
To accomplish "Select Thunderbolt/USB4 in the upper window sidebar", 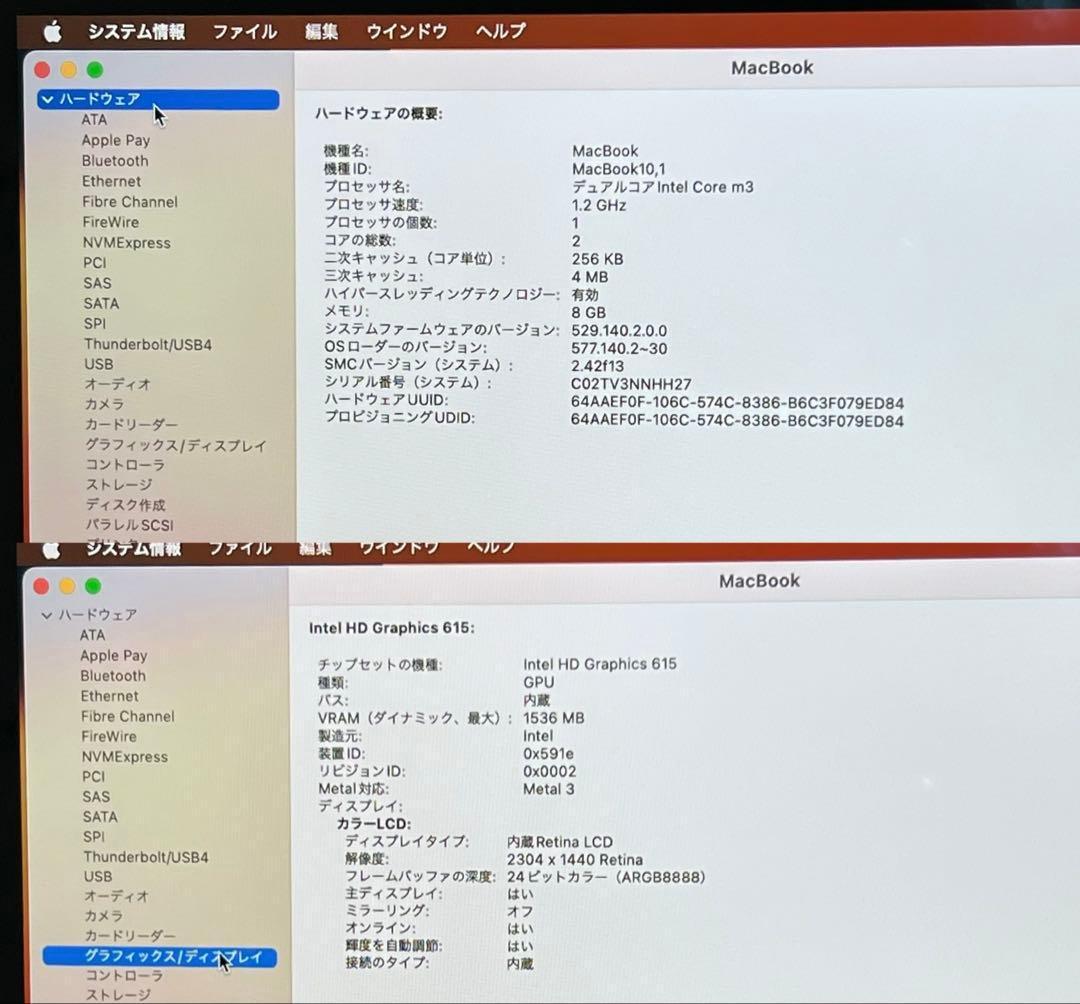I will click(147, 345).
